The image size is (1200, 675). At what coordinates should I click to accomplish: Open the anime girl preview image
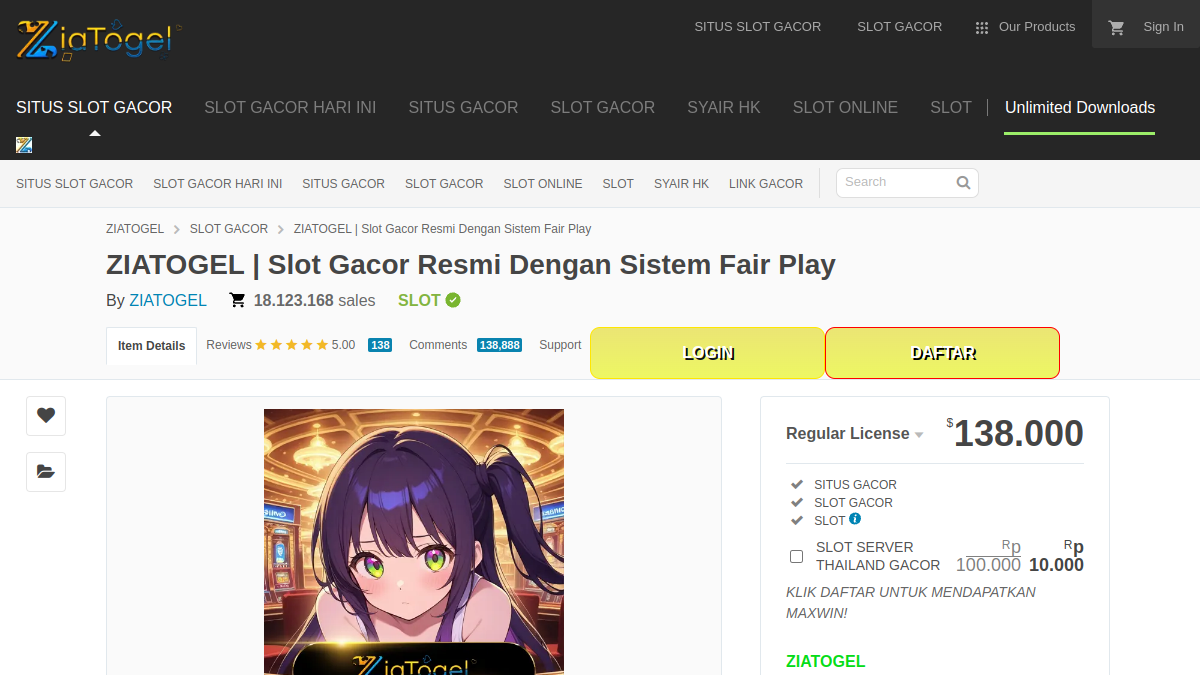point(414,541)
